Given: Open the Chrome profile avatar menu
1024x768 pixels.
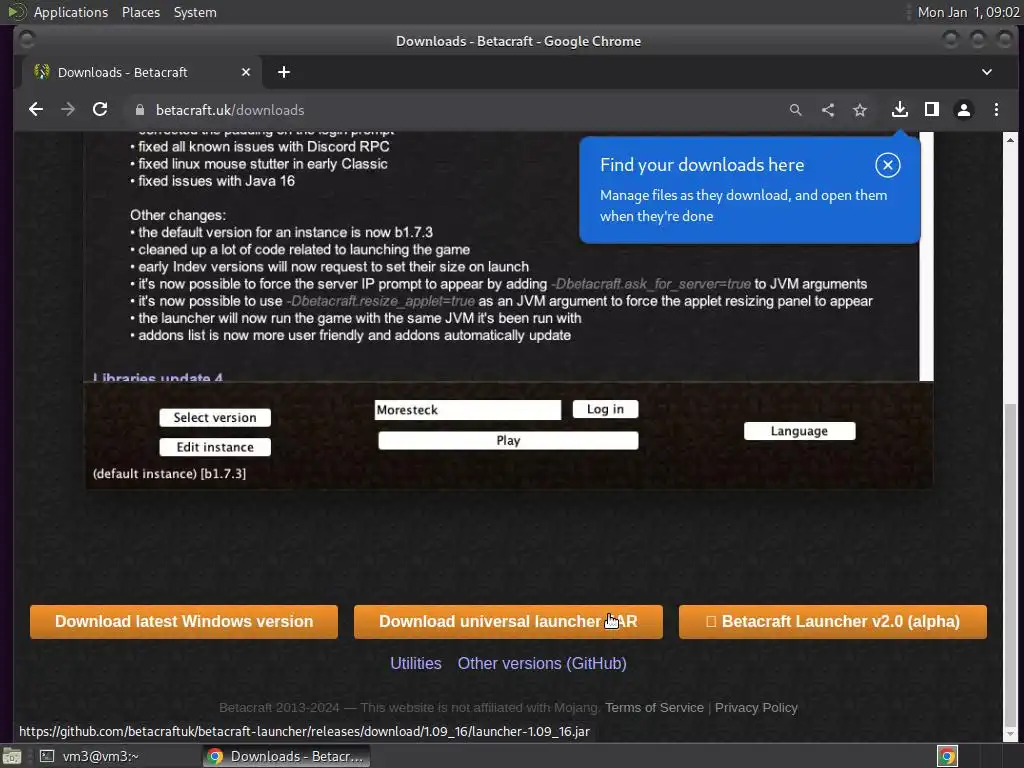Looking at the screenshot, I should [964, 110].
